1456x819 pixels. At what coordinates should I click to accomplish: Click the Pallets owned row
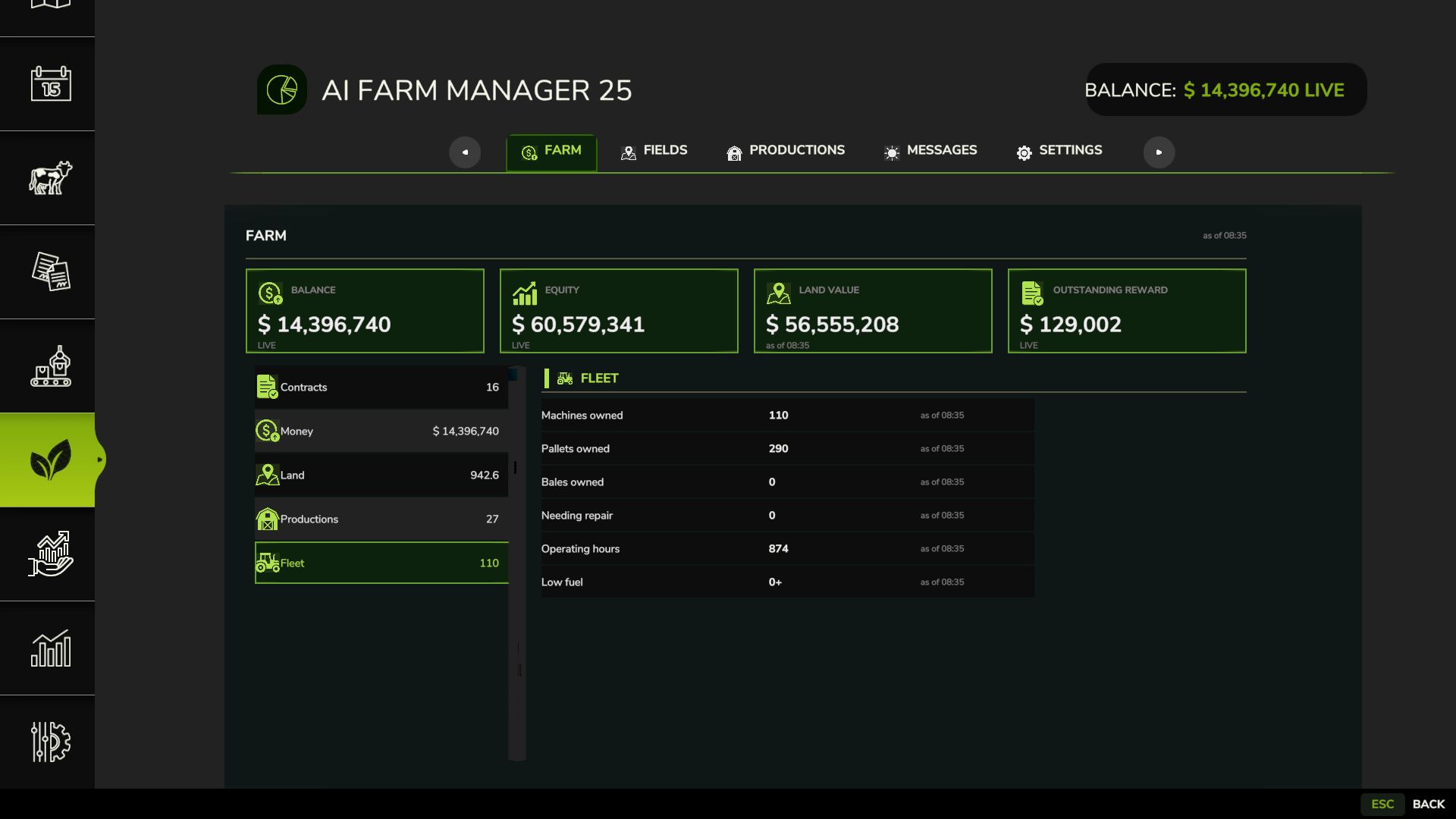pos(787,449)
